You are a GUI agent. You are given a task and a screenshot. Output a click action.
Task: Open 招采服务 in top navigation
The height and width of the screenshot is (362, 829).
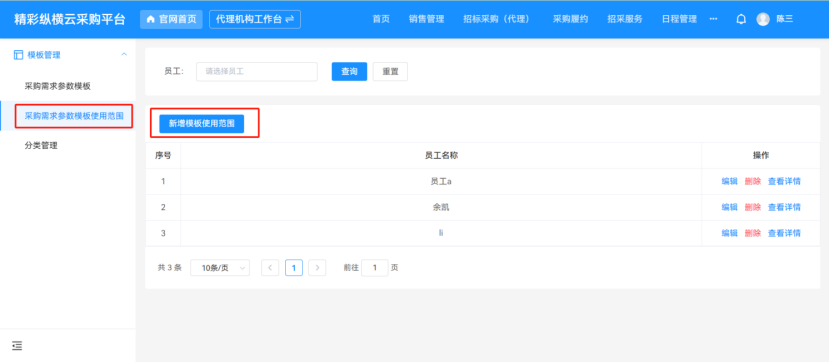[x=625, y=19]
